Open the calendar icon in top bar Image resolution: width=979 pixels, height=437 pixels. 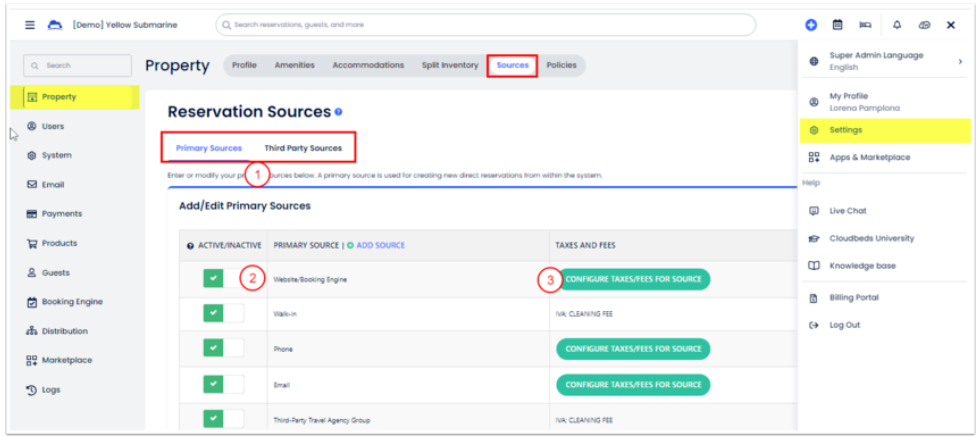(838, 25)
